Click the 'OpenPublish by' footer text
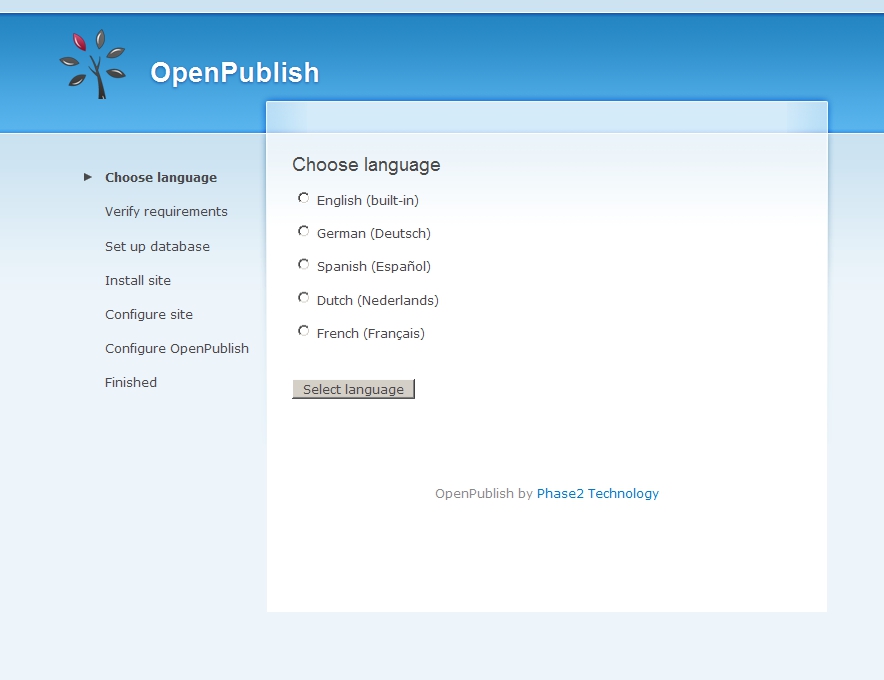This screenshot has height=680, width=884. [x=484, y=493]
